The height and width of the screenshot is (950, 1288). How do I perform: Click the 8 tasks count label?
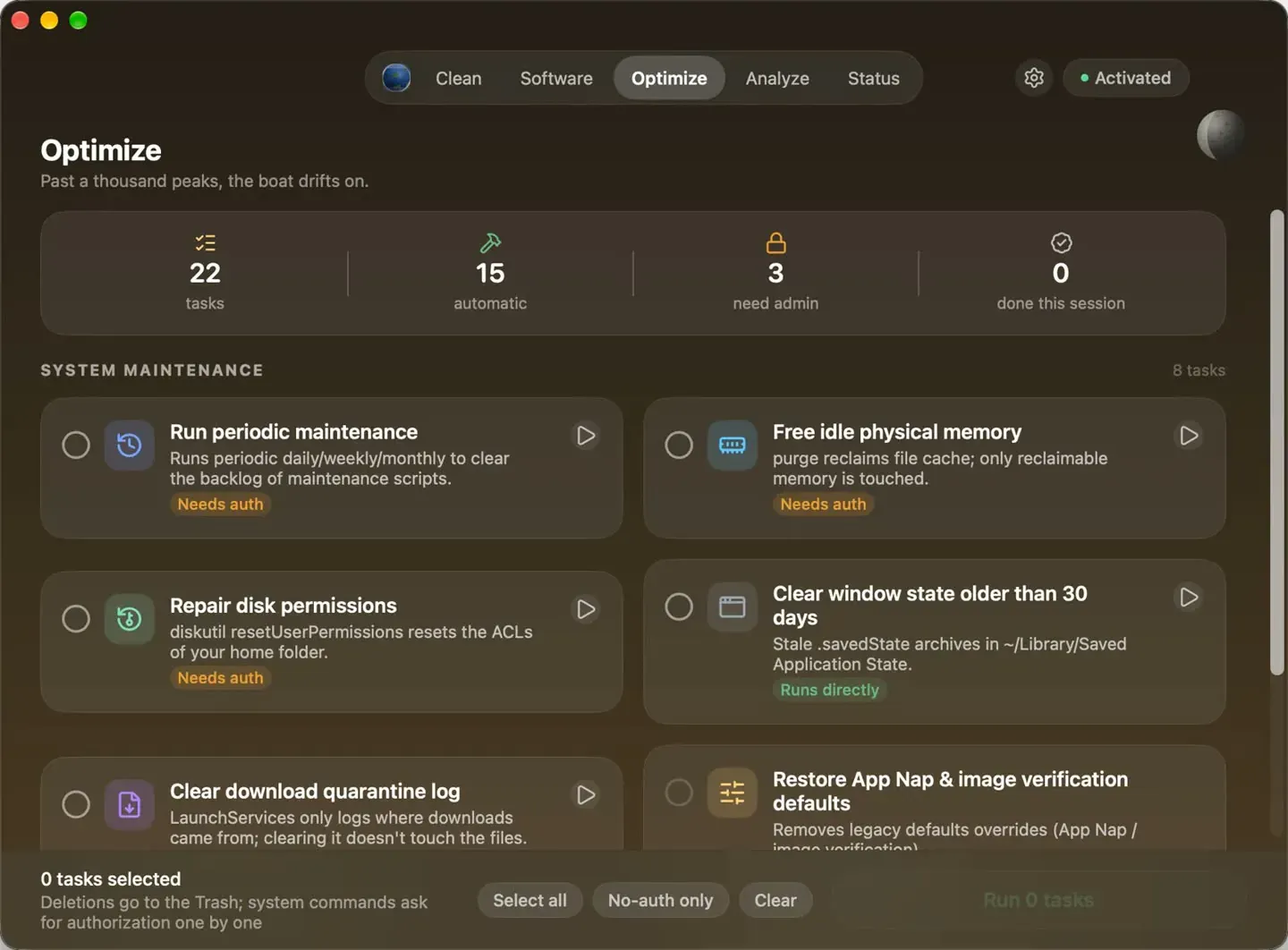(1199, 370)
